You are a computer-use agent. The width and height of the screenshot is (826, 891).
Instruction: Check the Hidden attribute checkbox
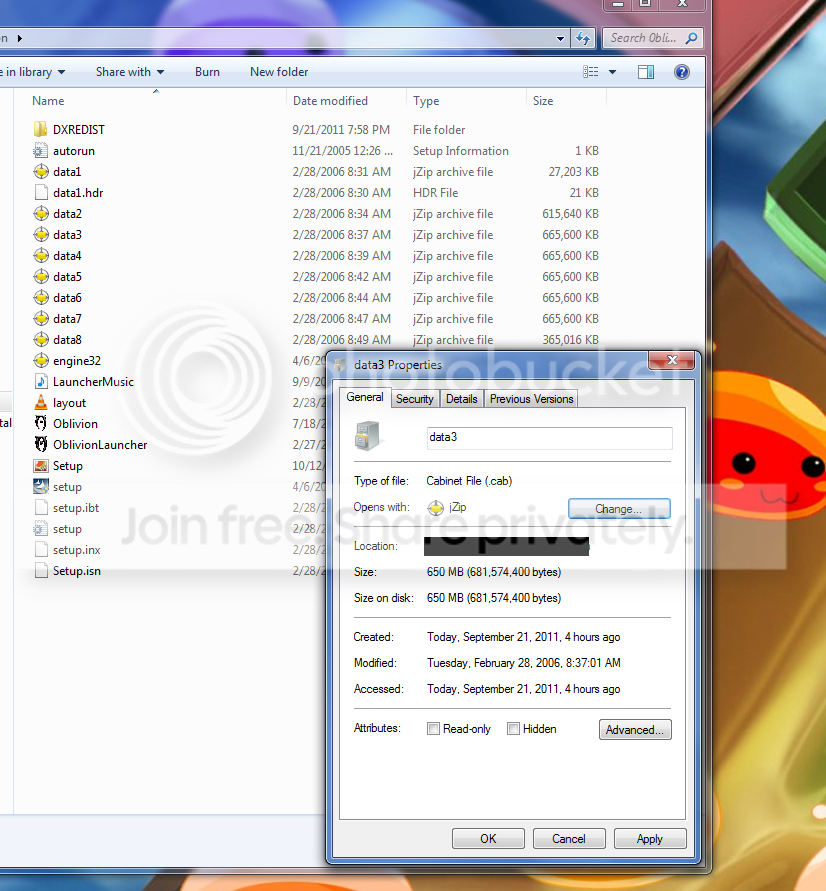[513, 728]
